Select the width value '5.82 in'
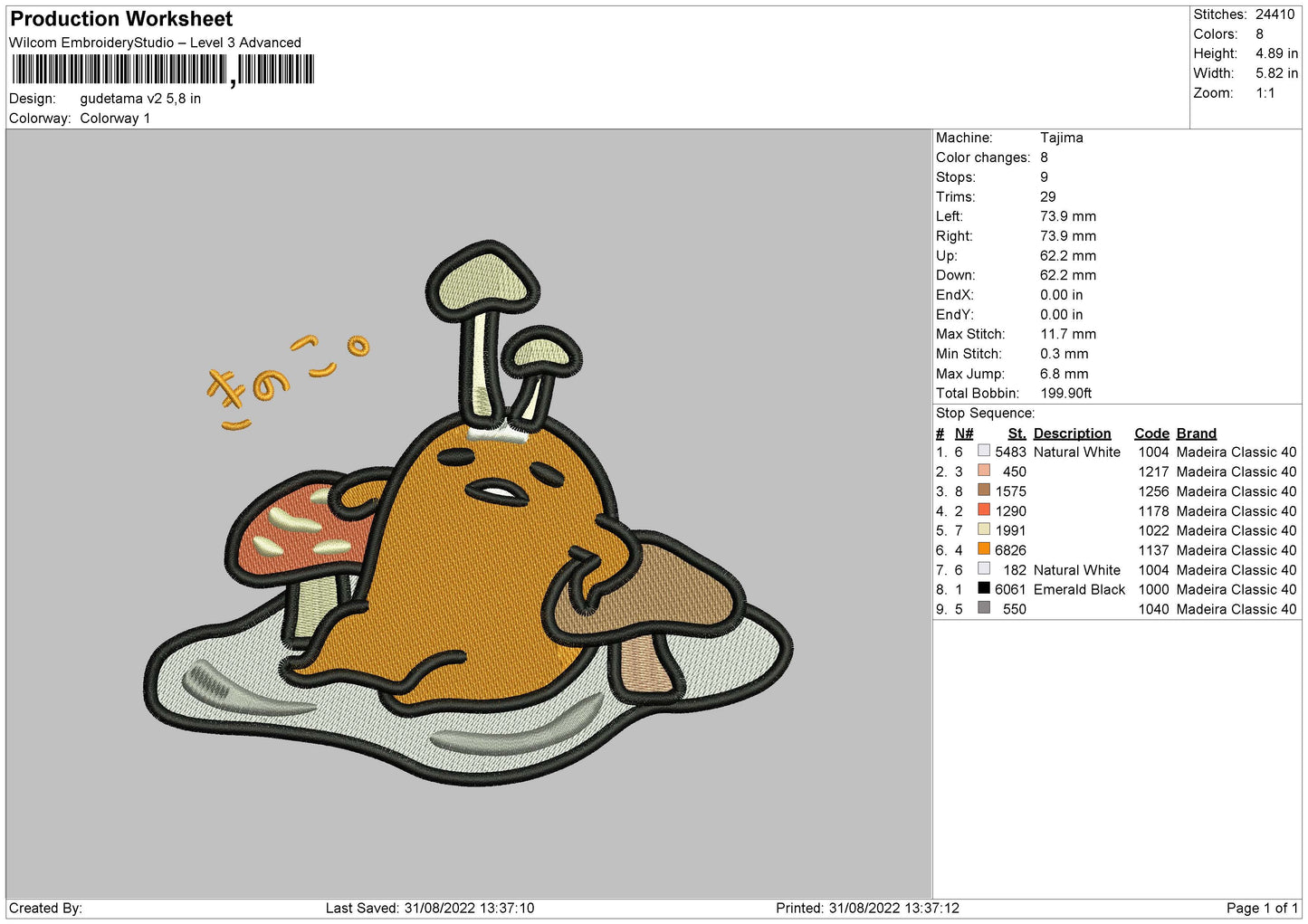The image size is (1308, 924). pos(1276,73)
